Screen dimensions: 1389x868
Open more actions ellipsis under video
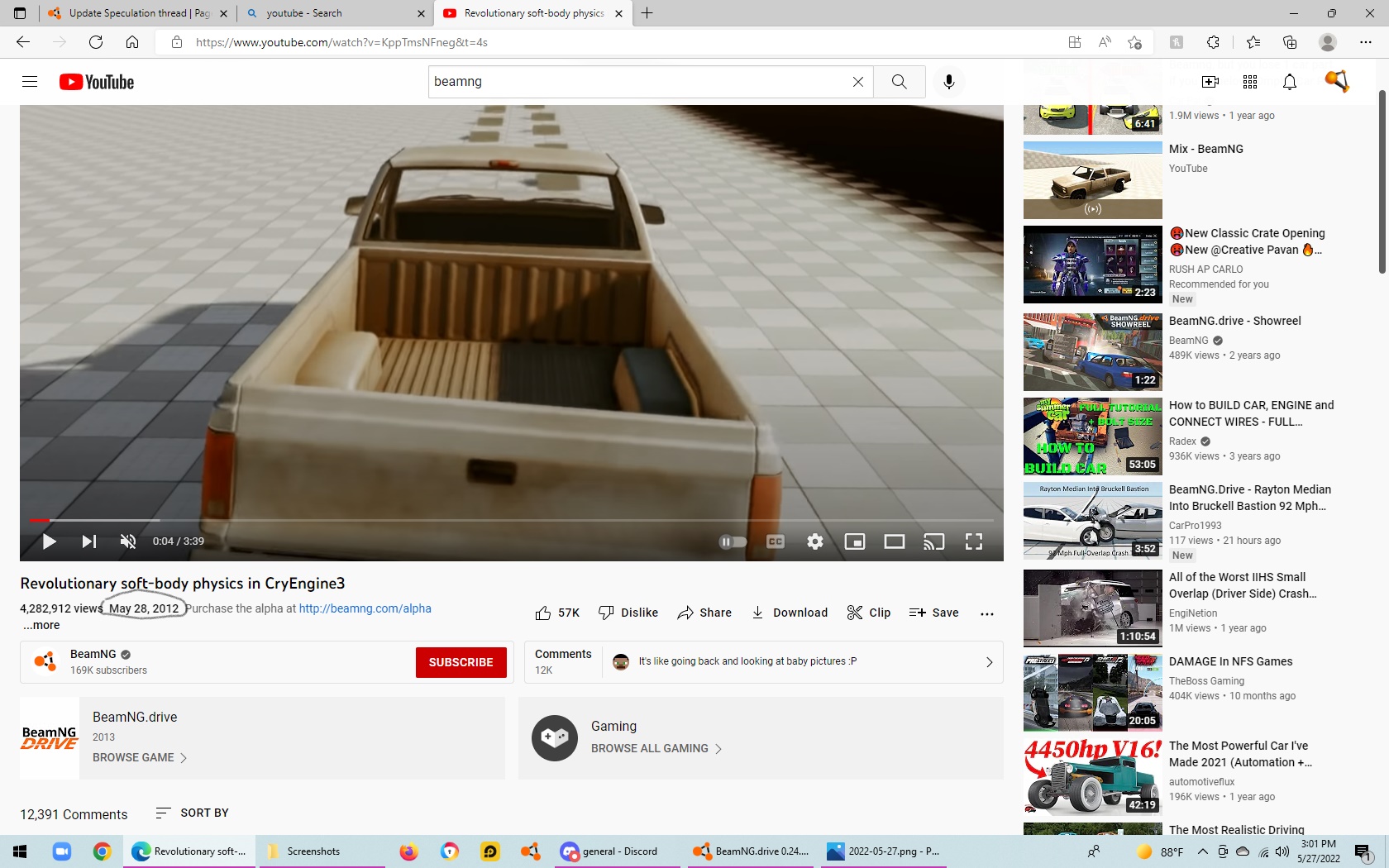coord(986,613)
